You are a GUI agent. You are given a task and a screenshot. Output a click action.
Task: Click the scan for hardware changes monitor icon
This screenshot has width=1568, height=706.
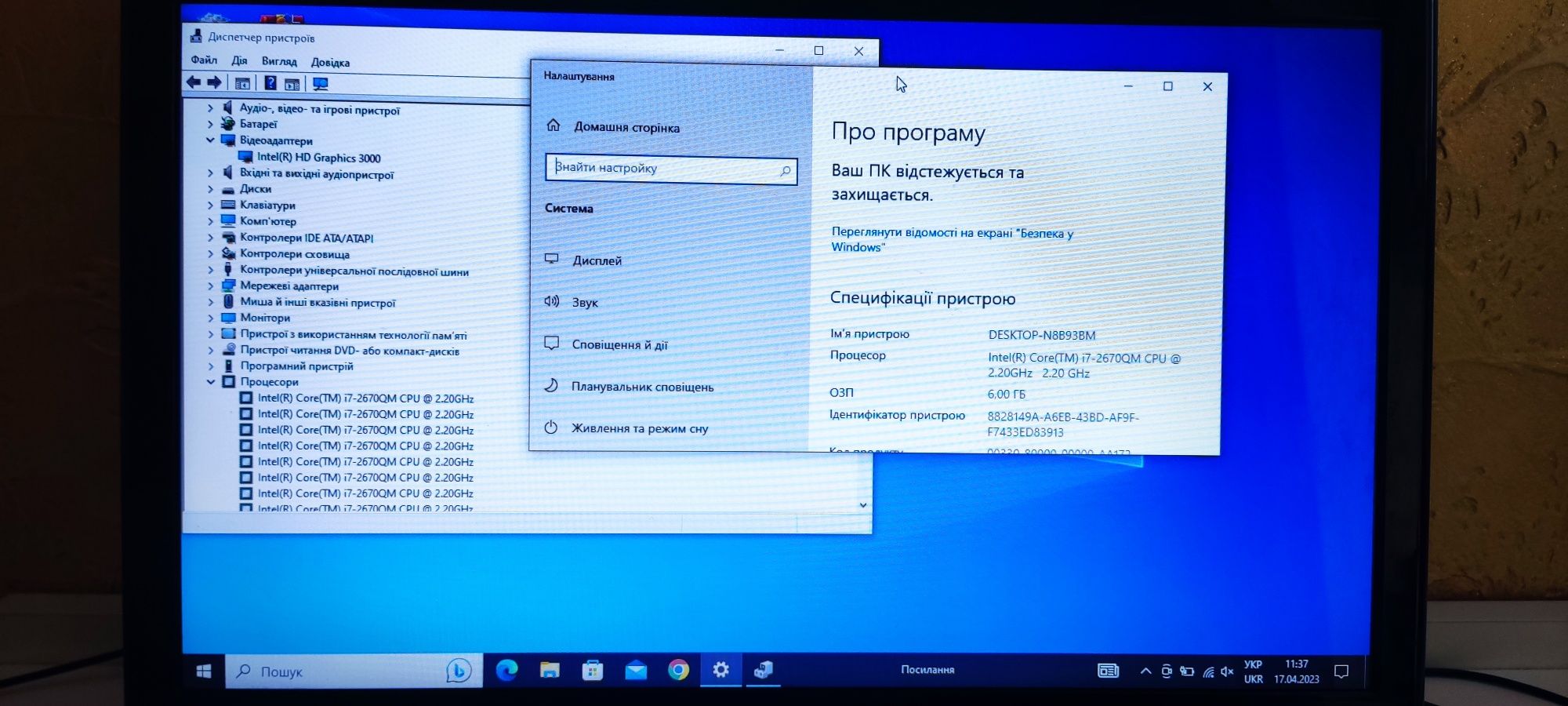[x=320, y=84]
